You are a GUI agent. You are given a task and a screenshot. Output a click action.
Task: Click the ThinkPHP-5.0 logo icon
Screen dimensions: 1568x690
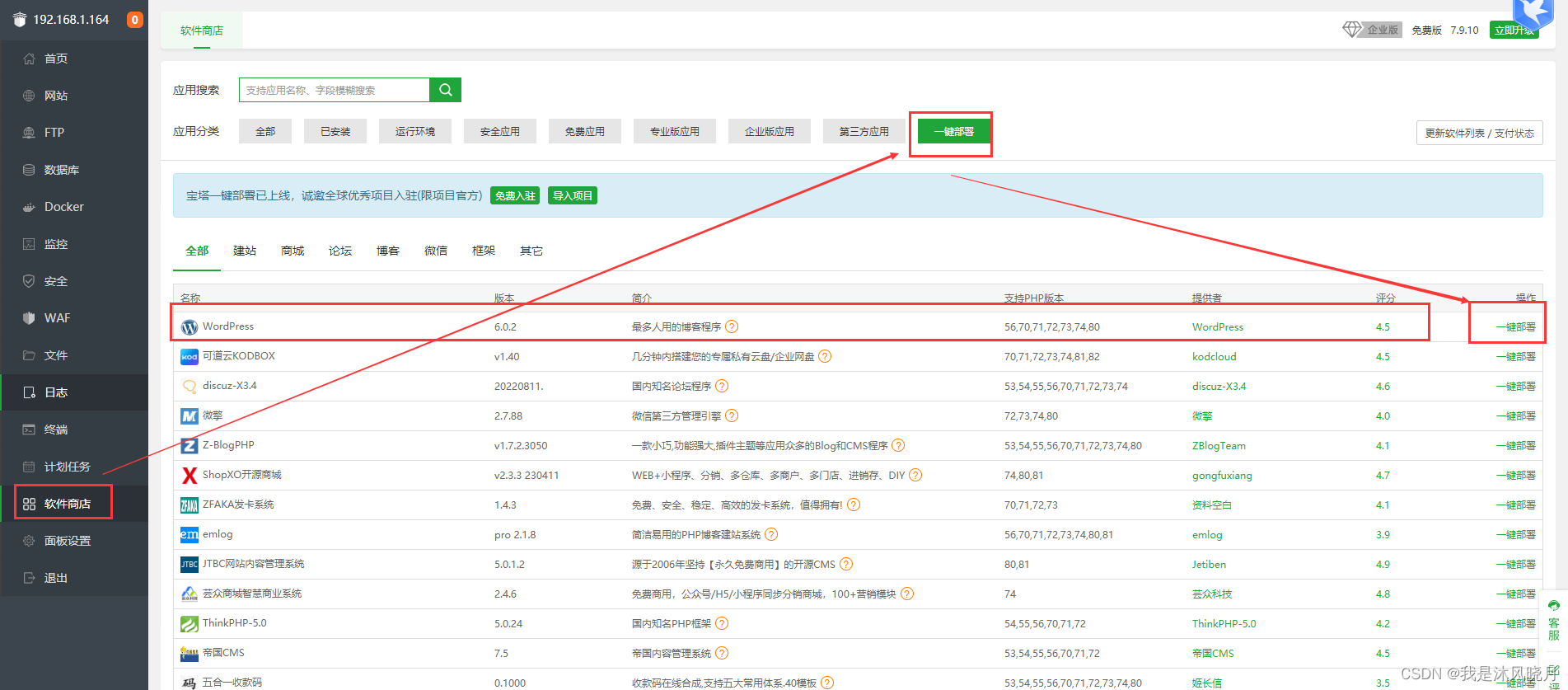click(x=190, y=624)
